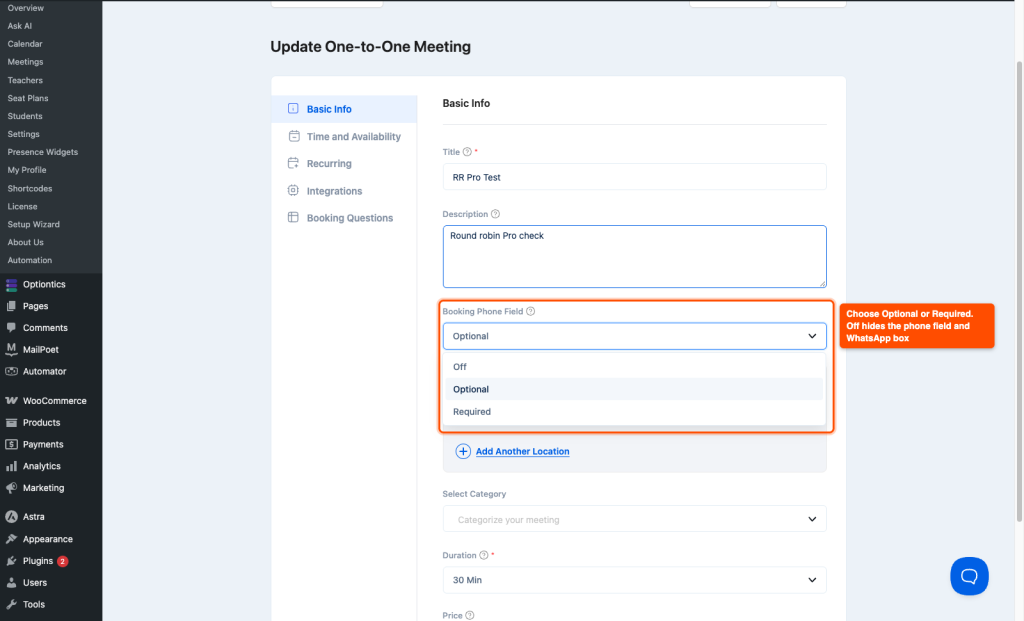Screen dimensions: 1024x621
Task: Click help icon beside Booking Phone Field
Action: pyautogui.click(x=530, y=311)
